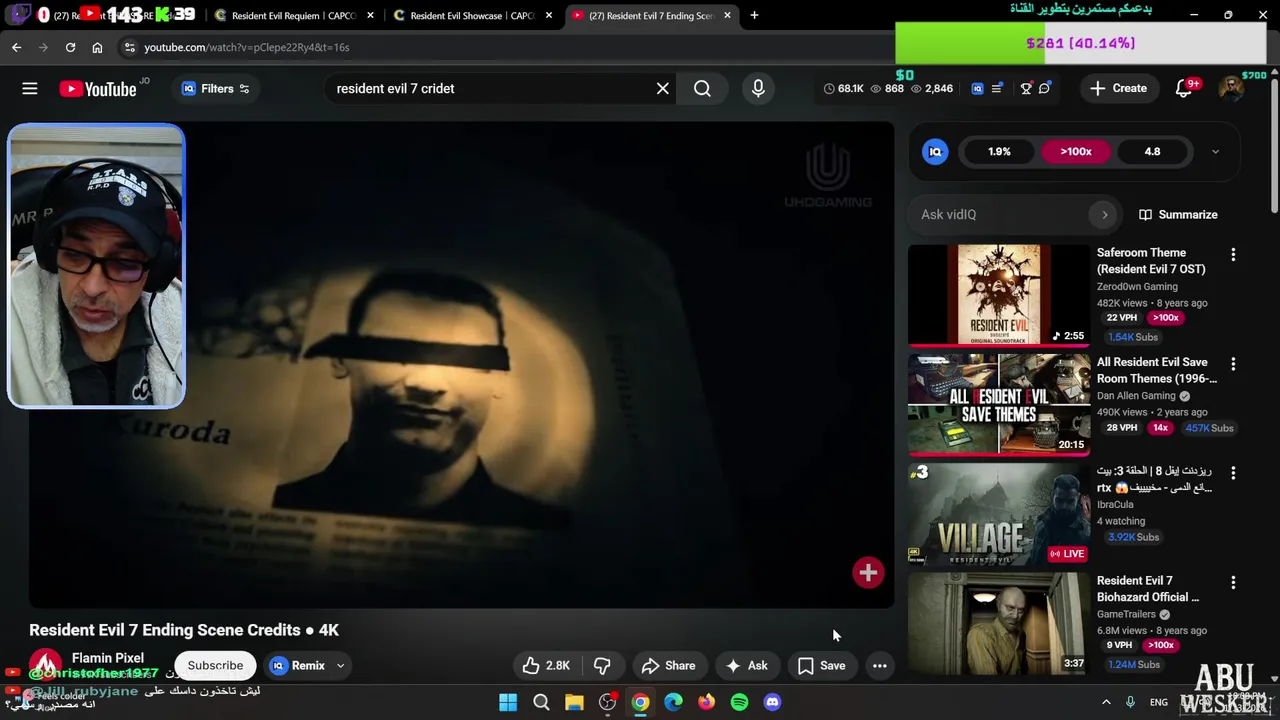Open Saferoom Theme video thumbnail

[x=999, y=296]
